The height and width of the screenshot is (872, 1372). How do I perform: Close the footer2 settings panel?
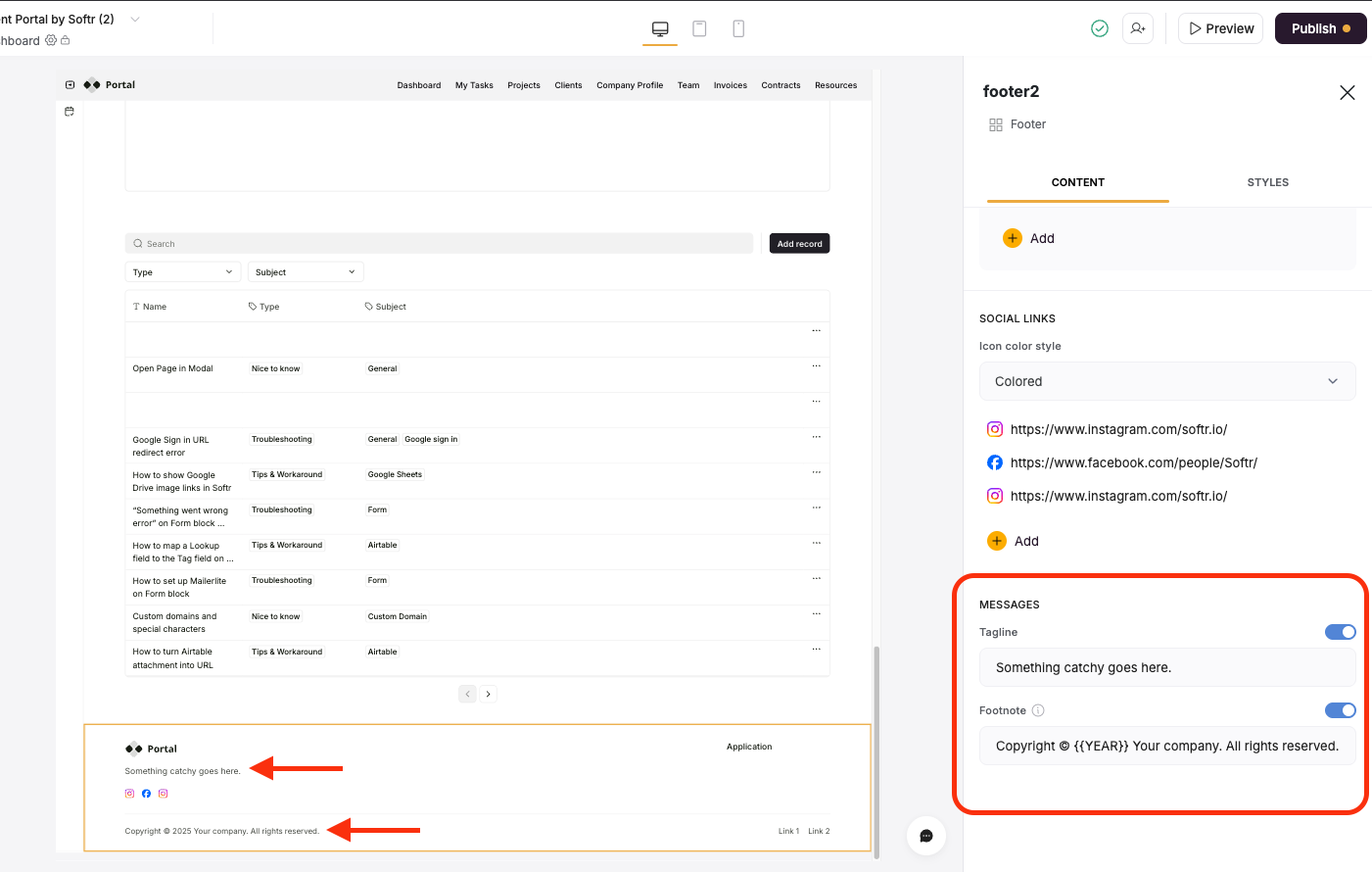[1348, 92]
